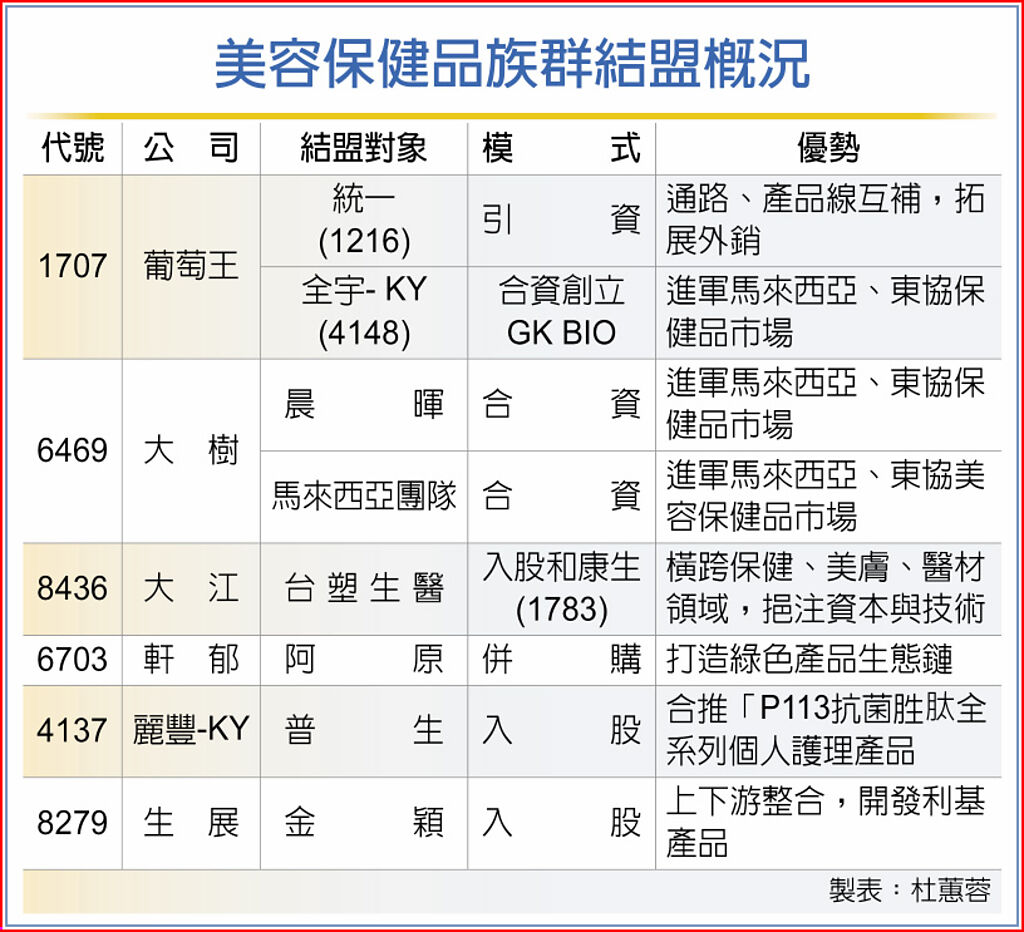Click the 公司 column header

[191, 148]
